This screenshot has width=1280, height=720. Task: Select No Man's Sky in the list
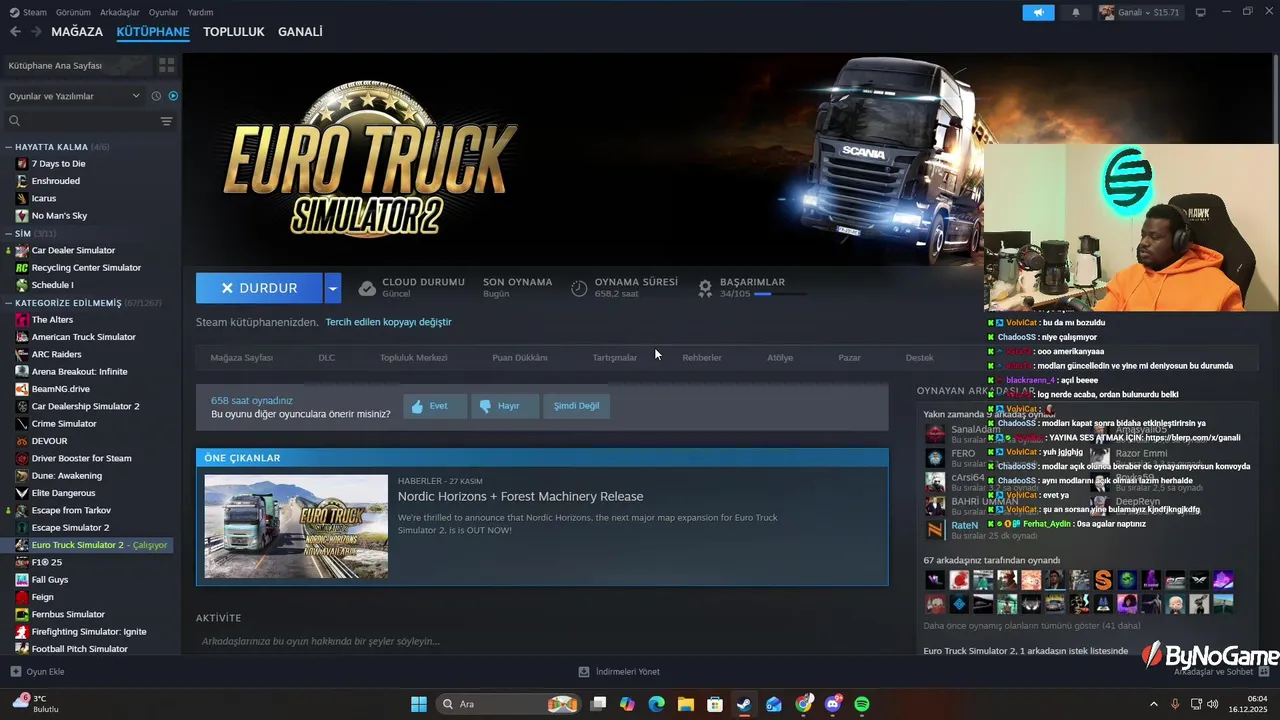click(x=59, y=216)
